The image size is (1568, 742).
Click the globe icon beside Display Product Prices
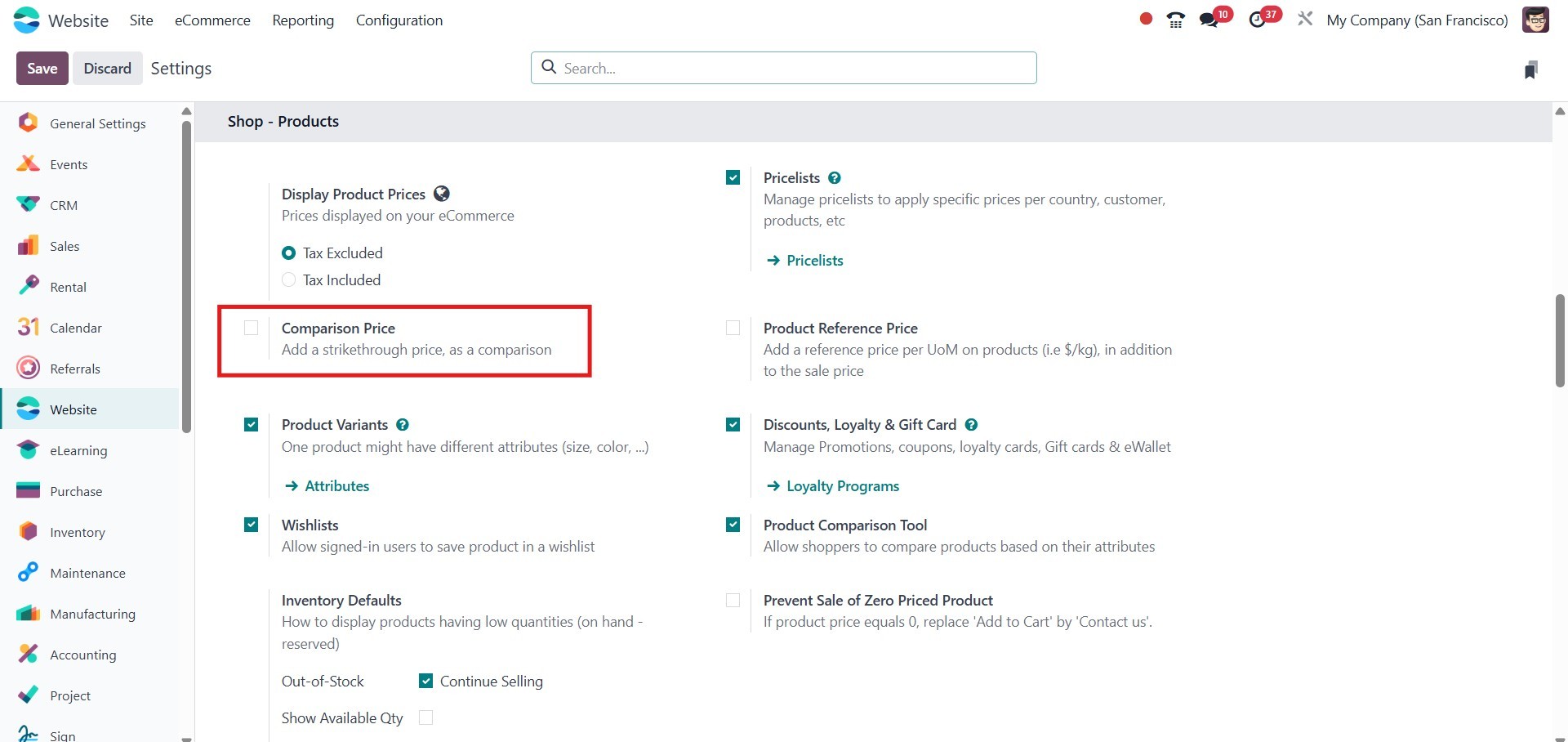pyautogui.click(x=442, y=194)
